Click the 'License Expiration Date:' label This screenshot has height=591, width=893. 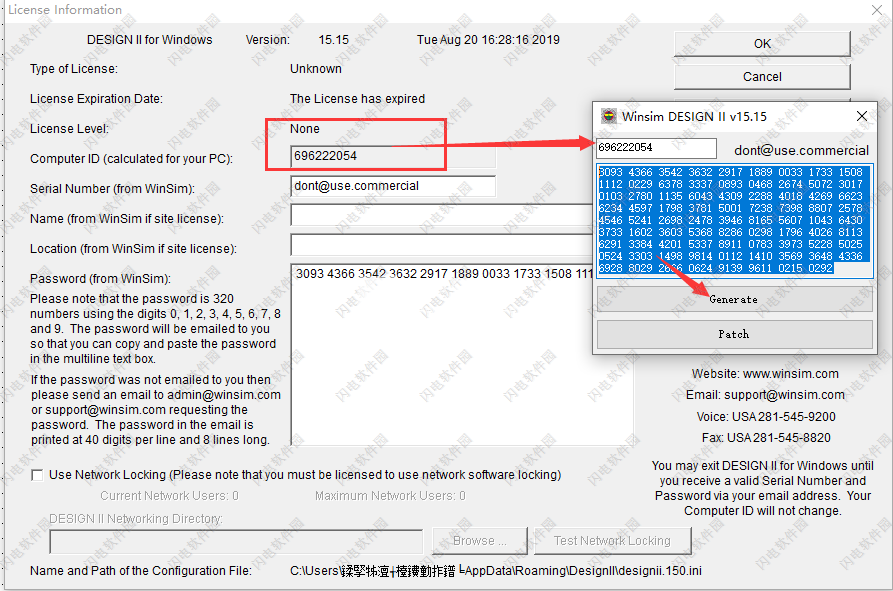tap(96, 99)
